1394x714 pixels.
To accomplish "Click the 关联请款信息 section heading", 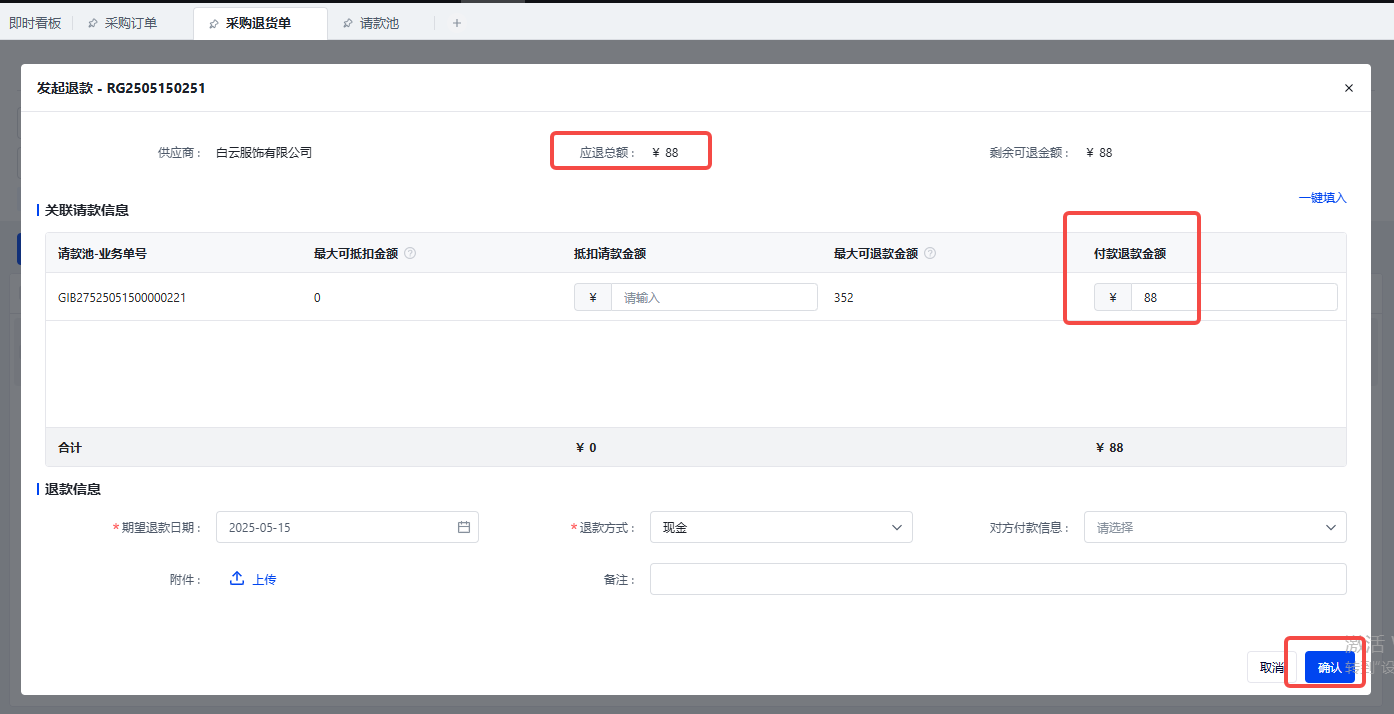I will pos(87,210).
